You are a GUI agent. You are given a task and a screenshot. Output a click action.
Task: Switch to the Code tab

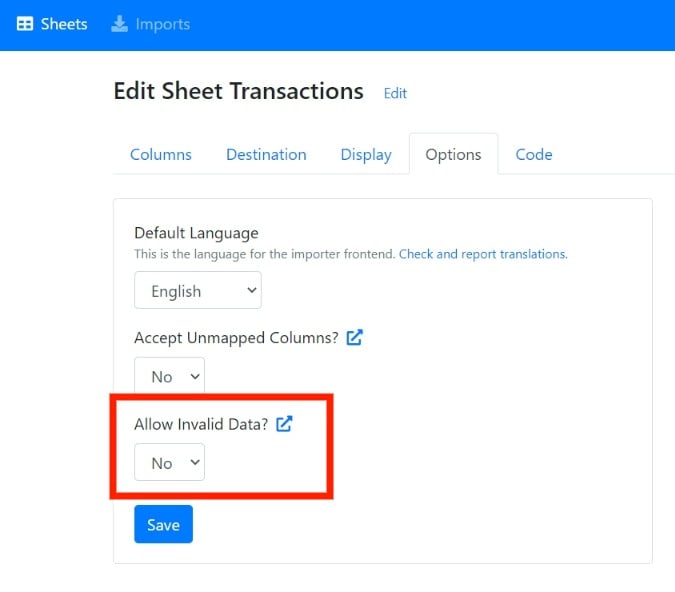(534, 155)
